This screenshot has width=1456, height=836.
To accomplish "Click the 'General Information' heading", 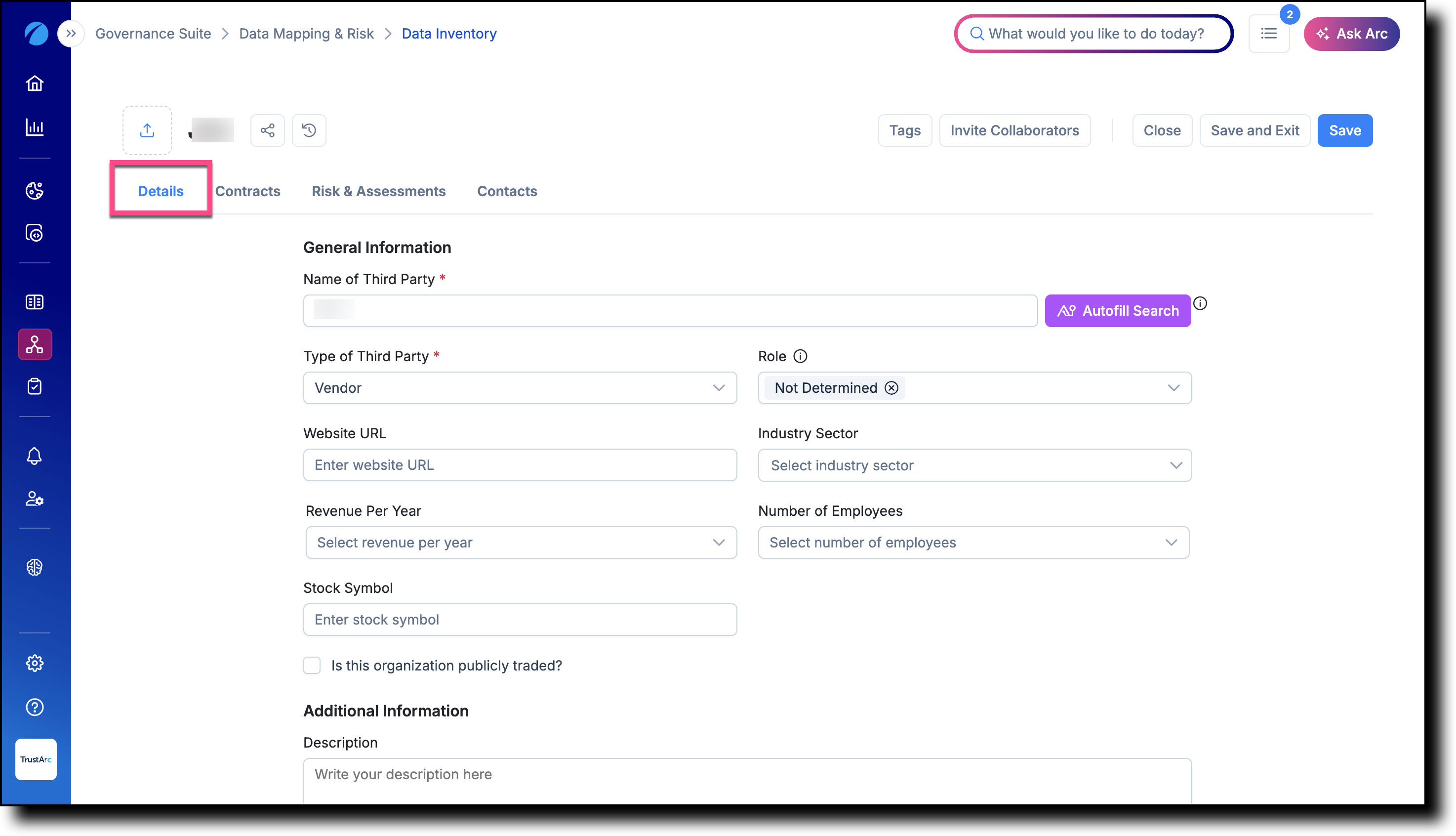I will coord(377,248).
